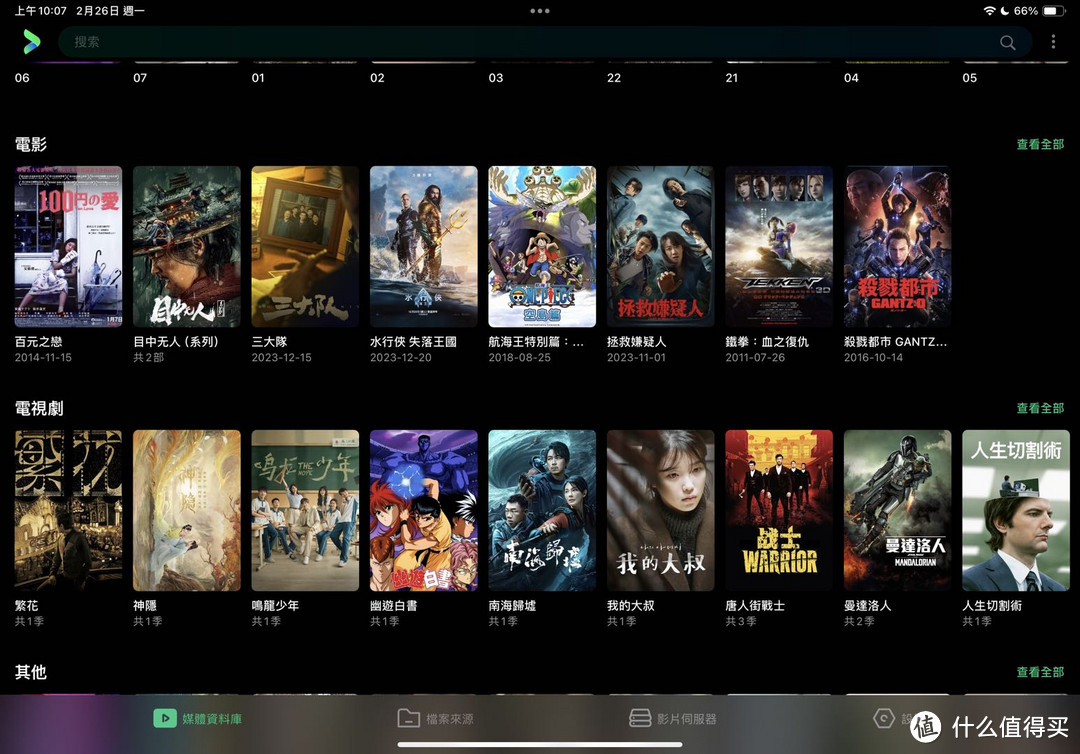Tap 共2部 under 目中无人
The height and width of the screenshot is (754, 1080).
[x=148, y=357]
